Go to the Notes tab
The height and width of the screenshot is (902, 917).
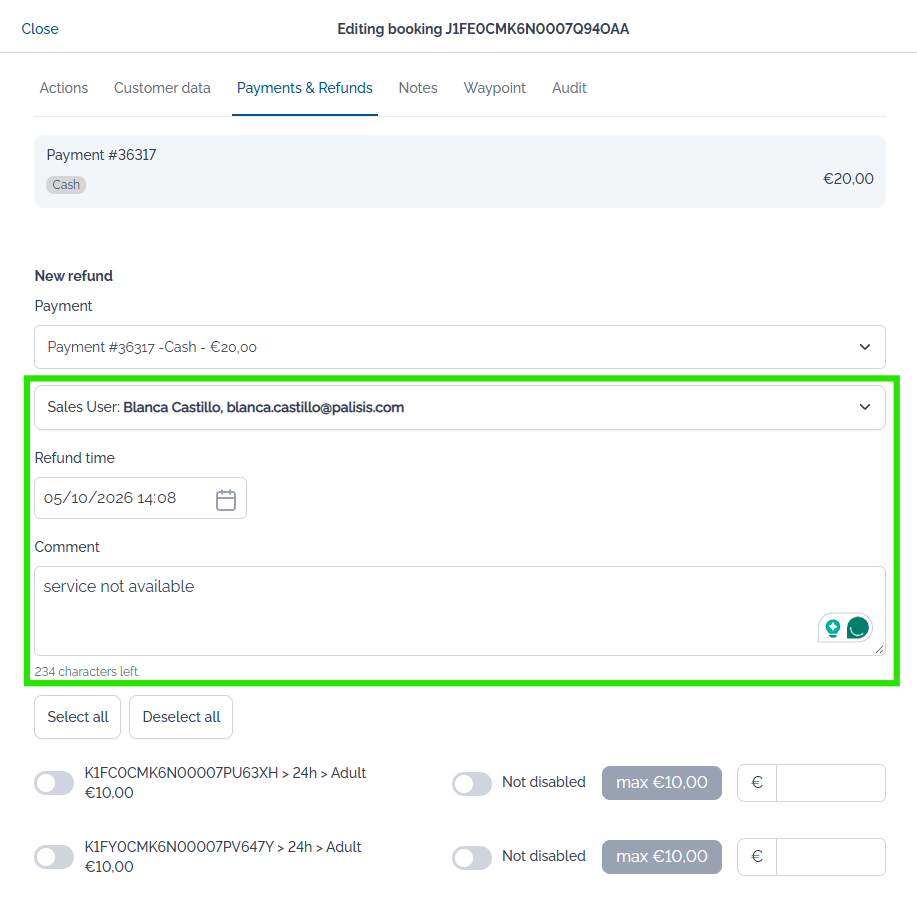click(418, 88)
